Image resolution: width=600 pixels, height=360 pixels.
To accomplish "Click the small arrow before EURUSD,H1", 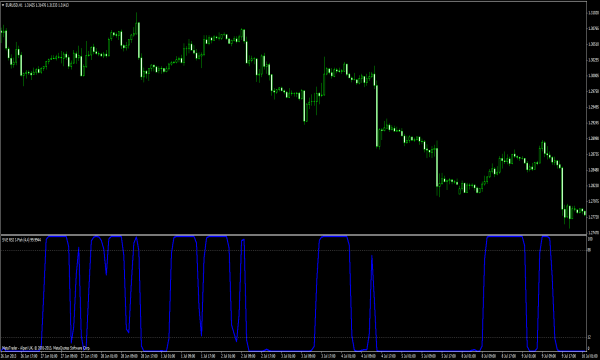I will click(3, 5).
